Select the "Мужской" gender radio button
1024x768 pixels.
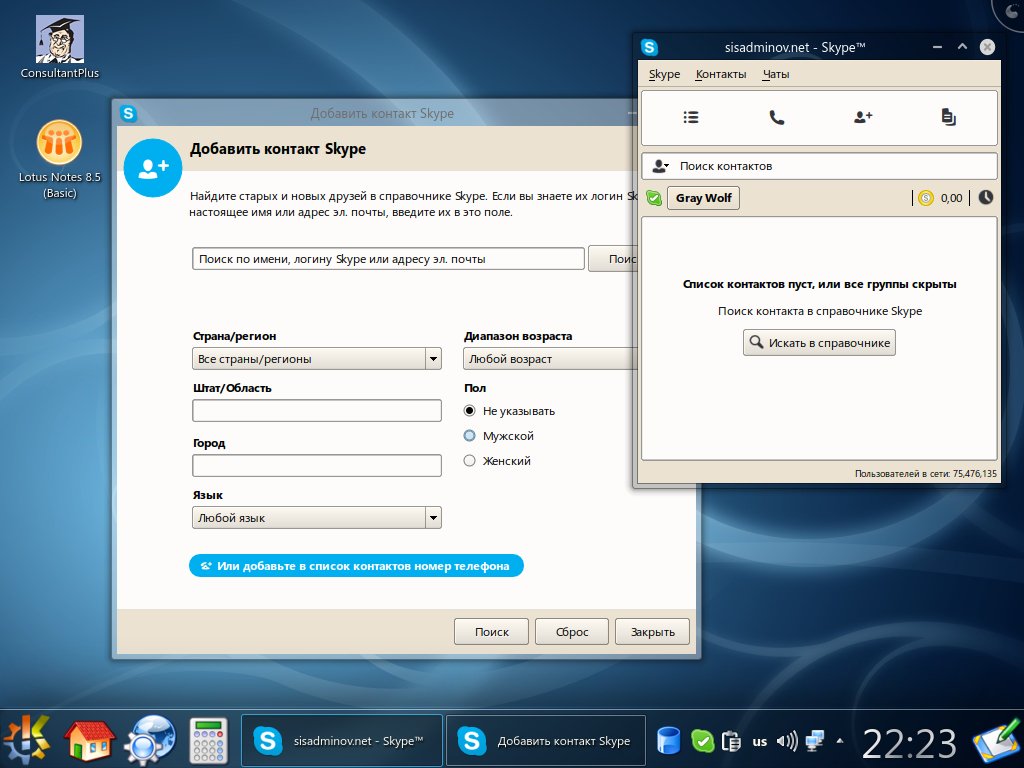tap(470, 436)
